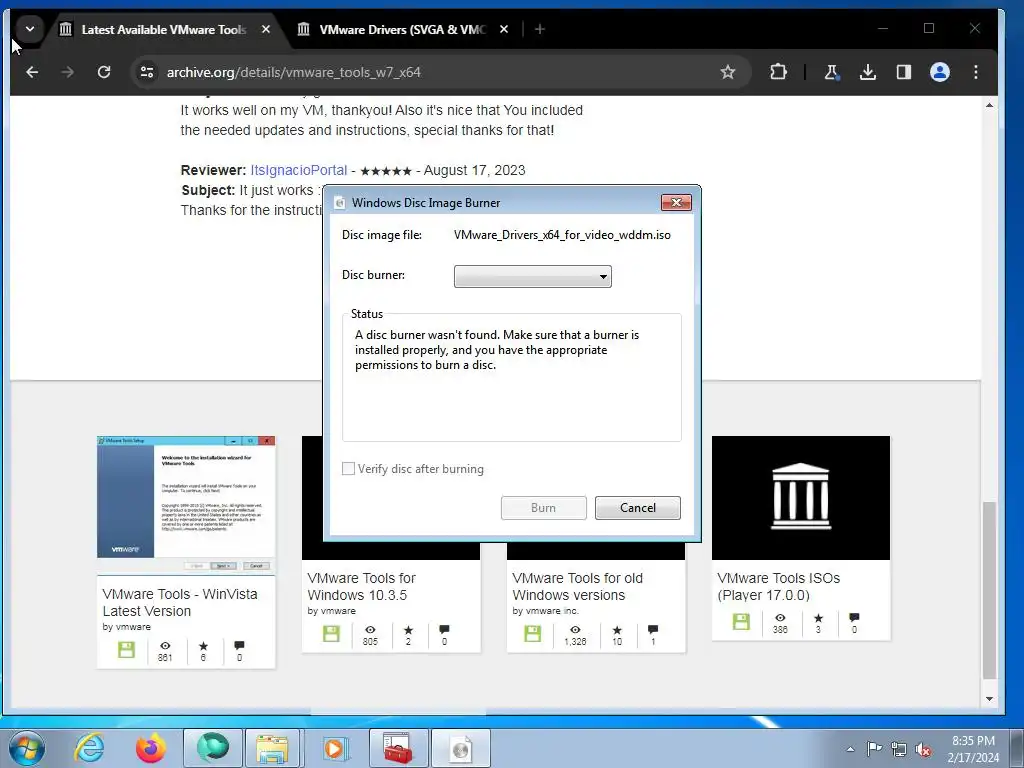Open the taskbar clock showing 8:35 PM
Image resolution: width=1024 pixels, height=768 pixels.
(x=973, y=749)
